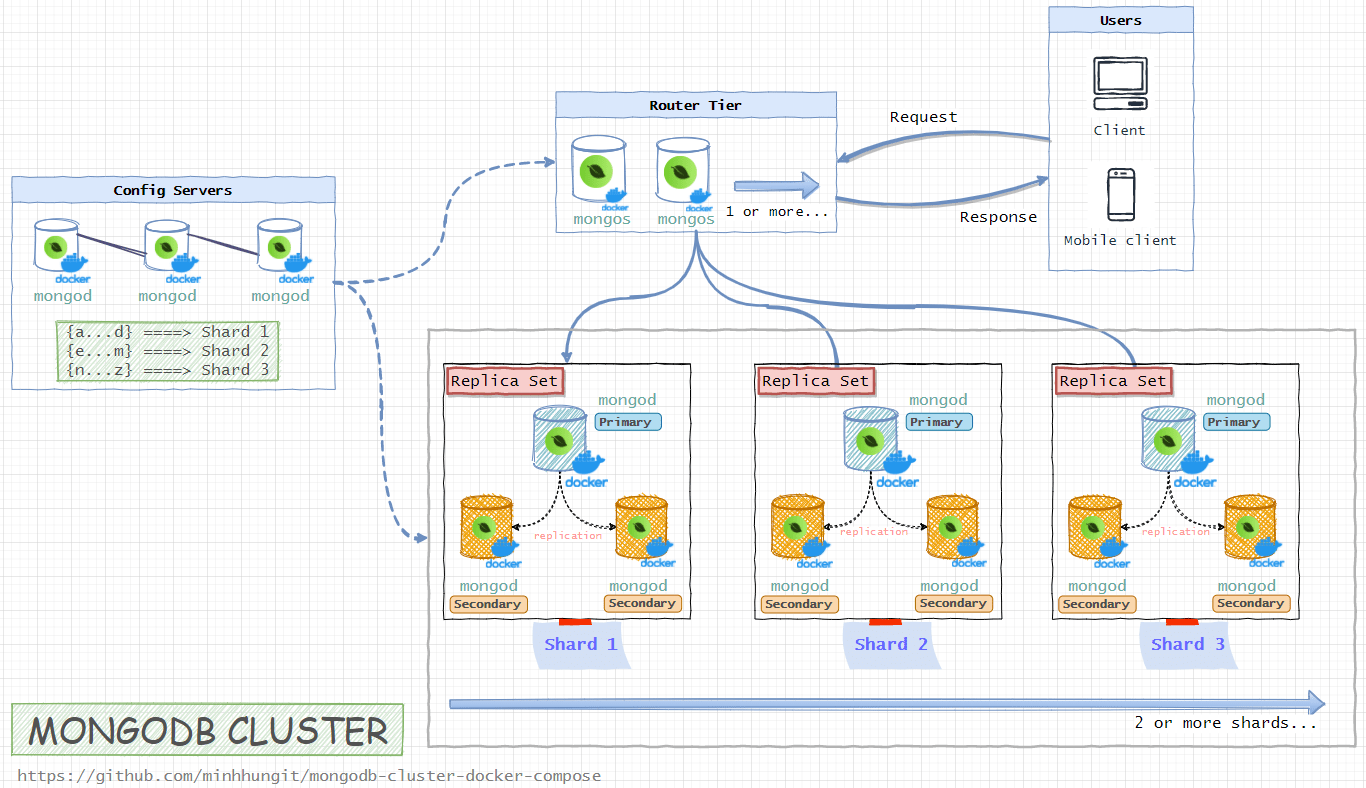The width and height of the screenshot is (1366, 788).
Task: Open the Config Servers panel header
Action: (172, 190)
